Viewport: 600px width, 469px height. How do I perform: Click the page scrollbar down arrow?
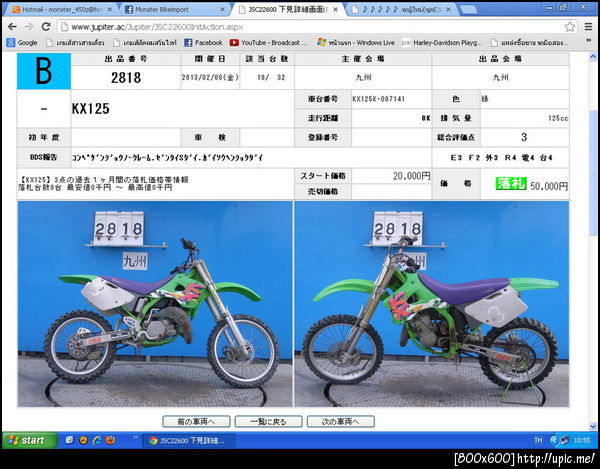593,425
